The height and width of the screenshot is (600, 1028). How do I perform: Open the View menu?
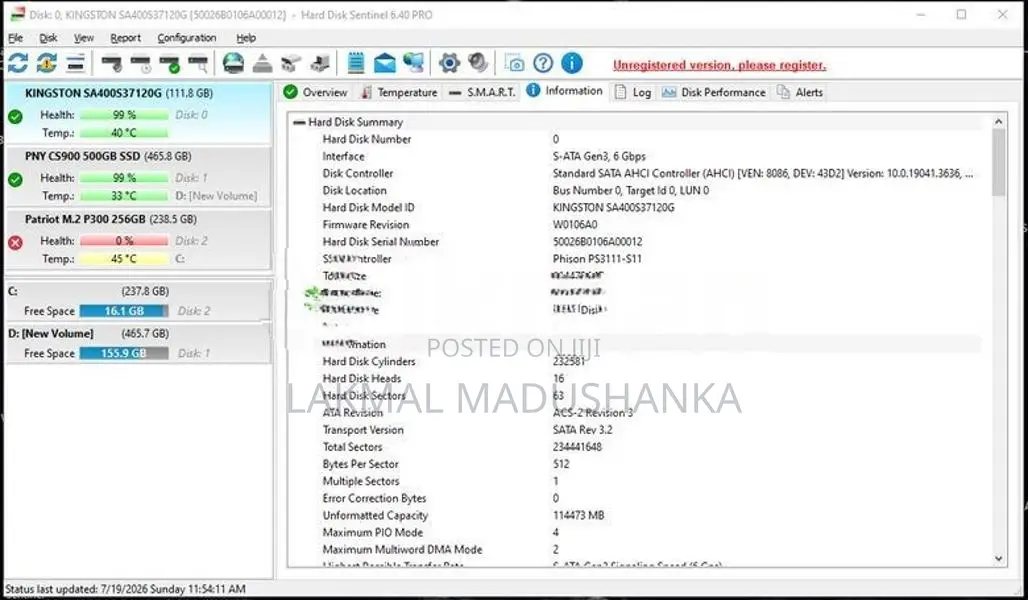tap(83, 38)
